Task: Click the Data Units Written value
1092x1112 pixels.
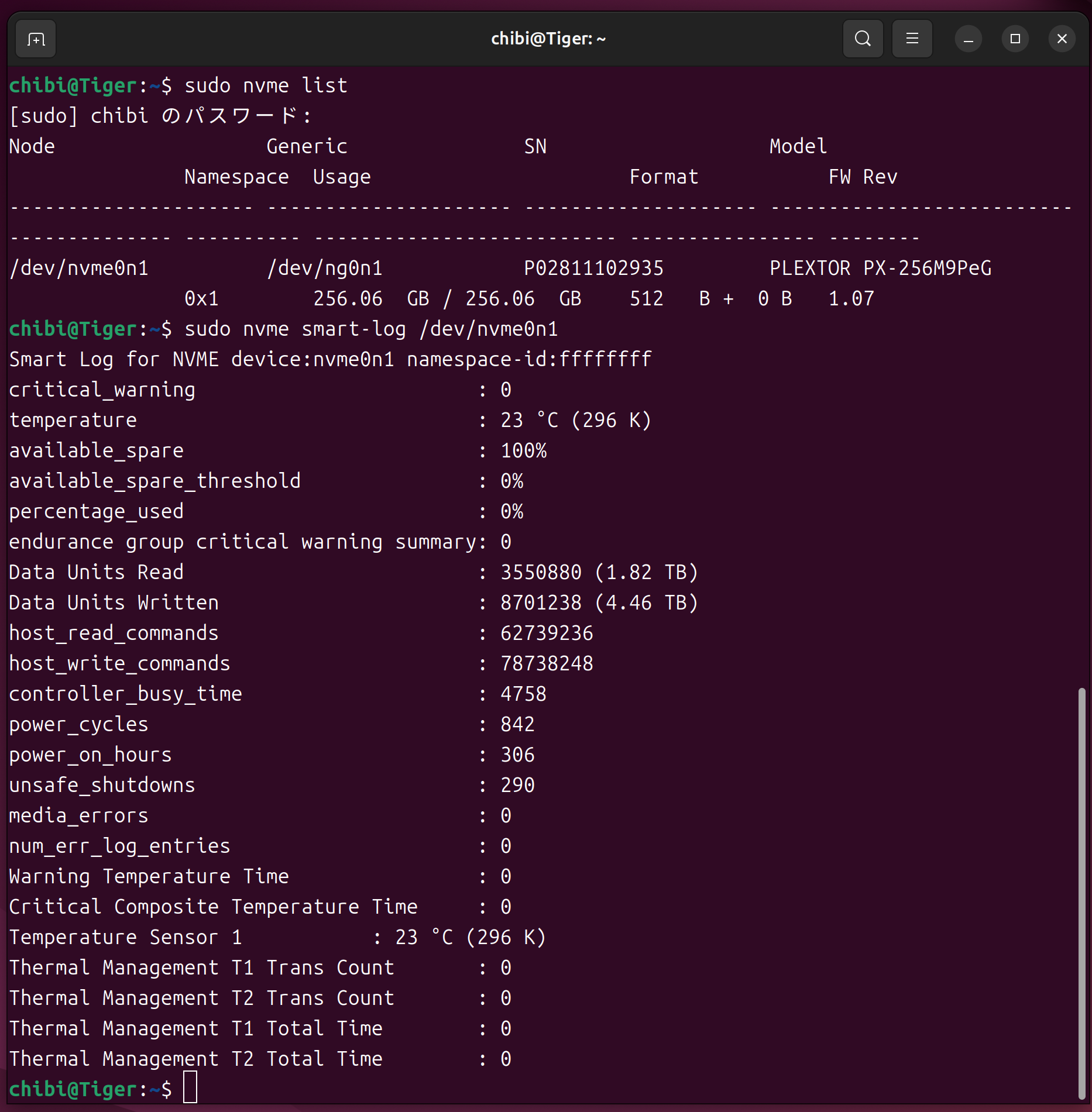Action: click(x=599, y=603)
